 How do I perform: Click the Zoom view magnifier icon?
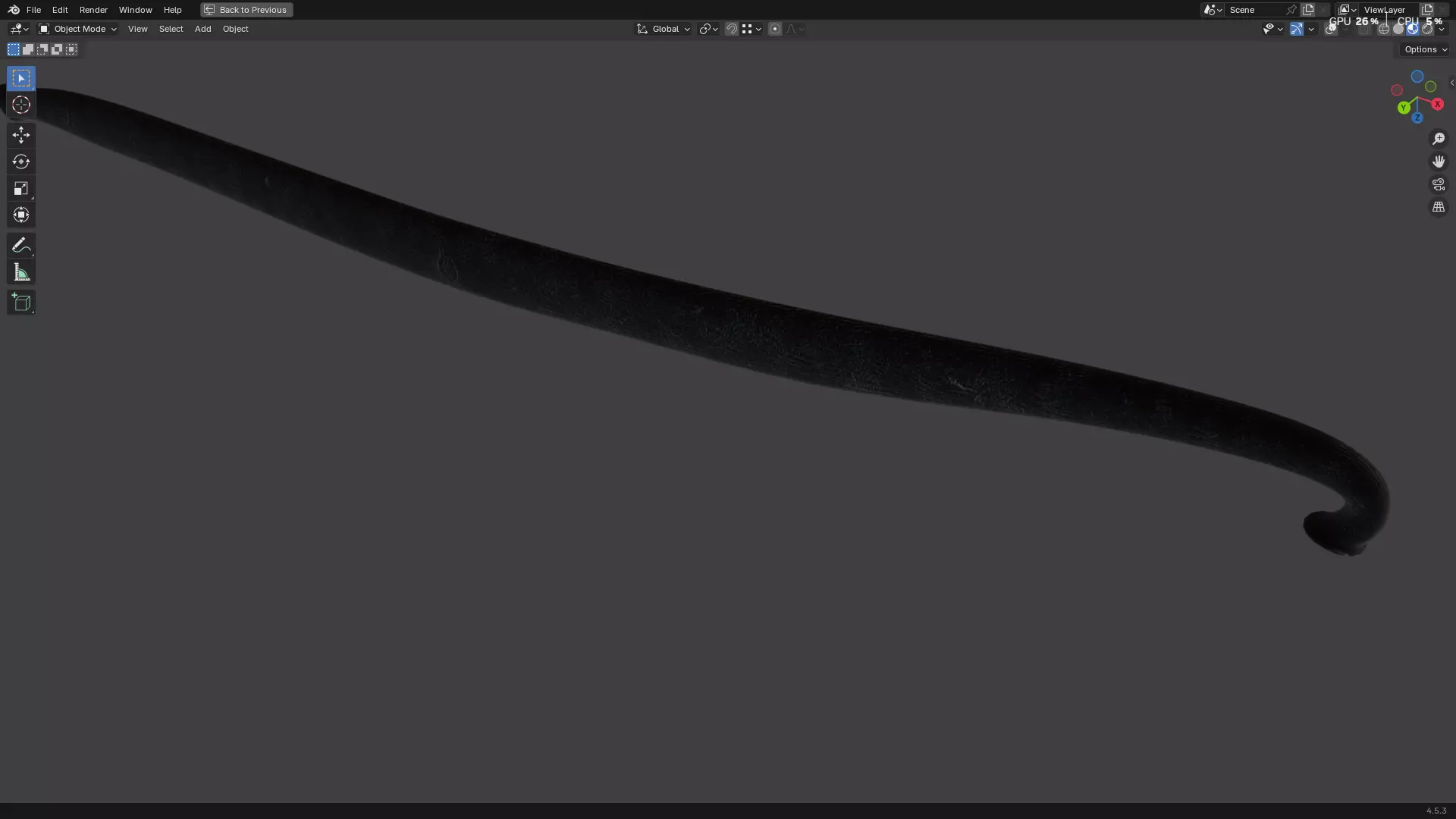[1439, 139]
